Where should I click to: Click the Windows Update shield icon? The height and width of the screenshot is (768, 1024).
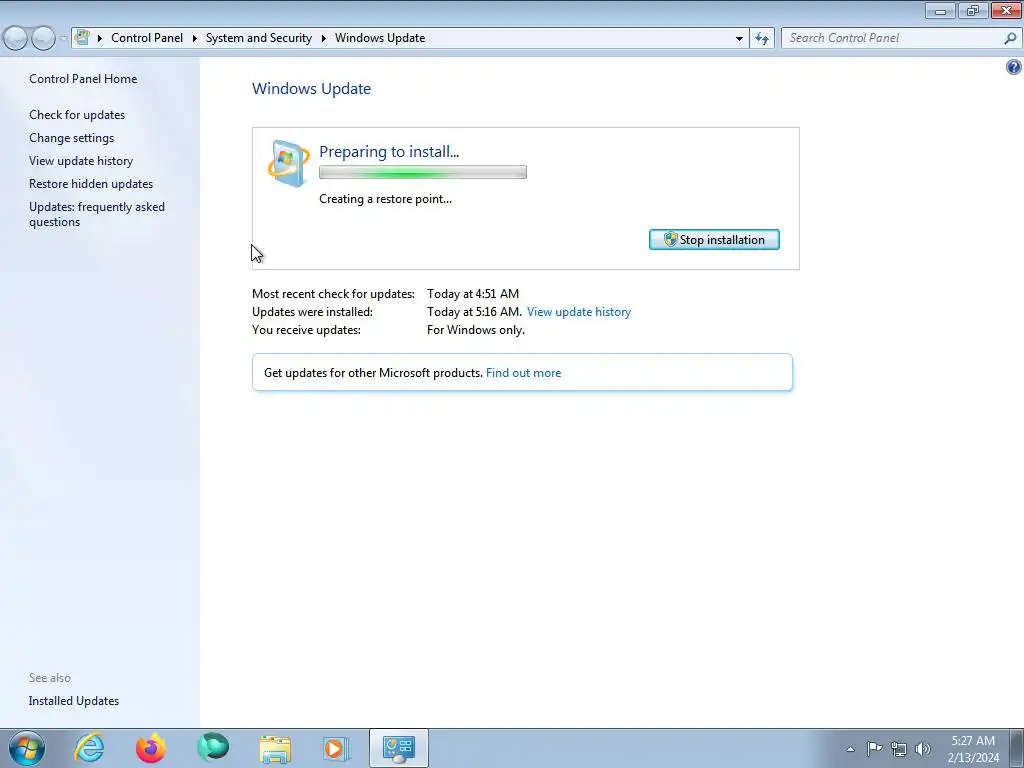pos(288,163)
